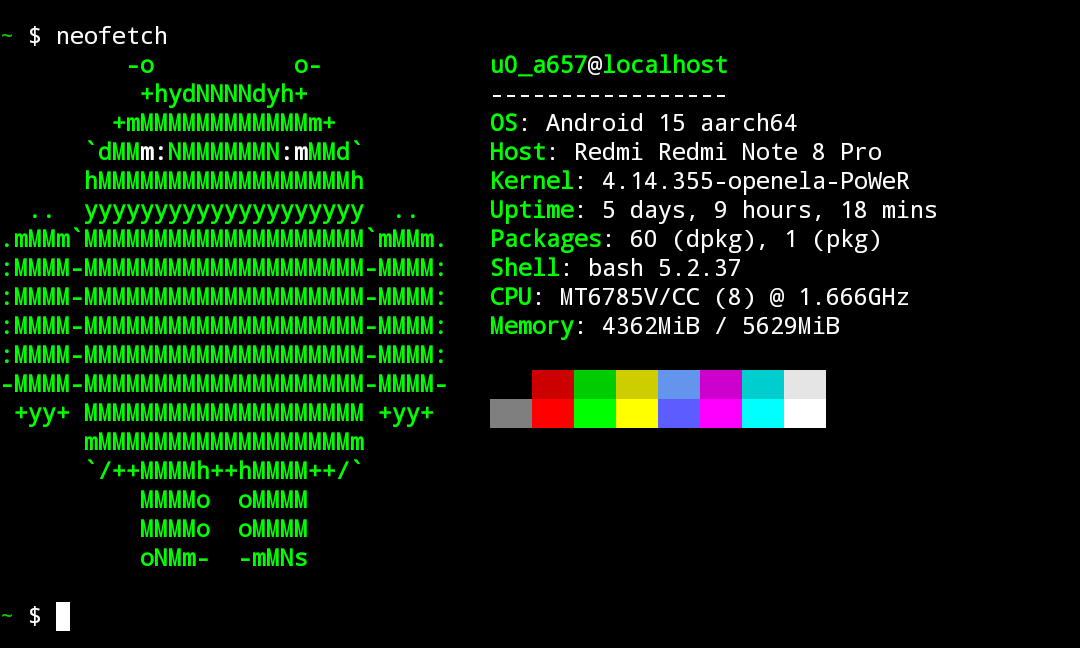Click the Android ASCII art logo
Screen dimensions: 1080x648
pos(224,310)
